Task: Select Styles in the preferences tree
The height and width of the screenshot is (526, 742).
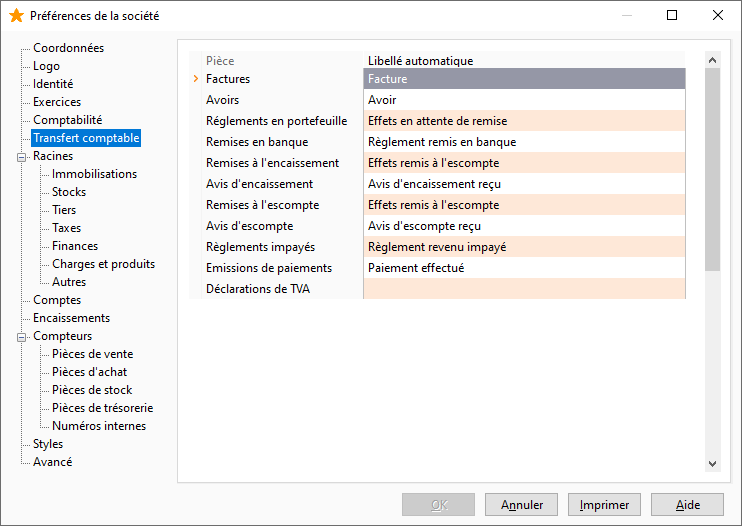Action: coord(48,444)
